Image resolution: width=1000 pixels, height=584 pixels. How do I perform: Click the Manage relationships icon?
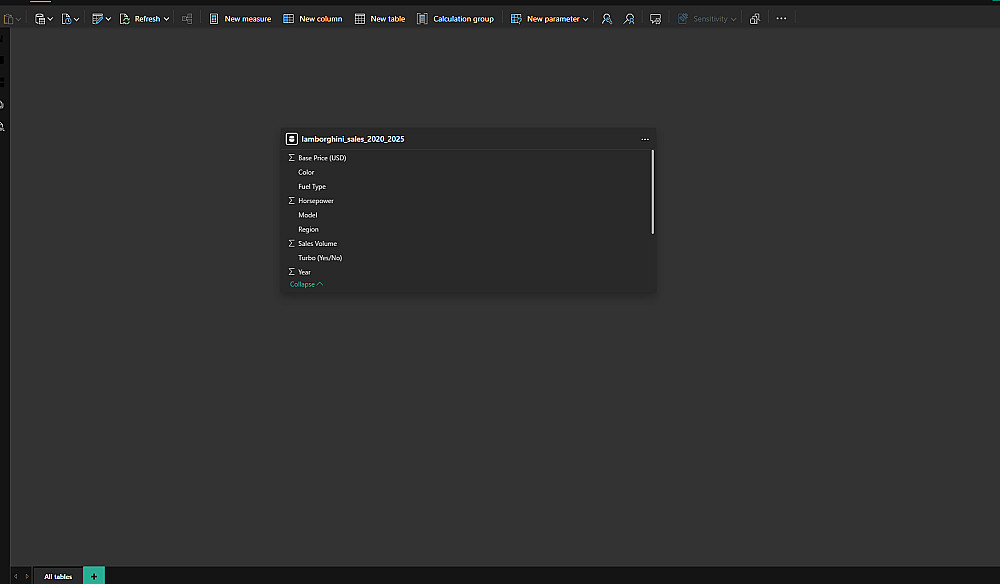point(187,19)
